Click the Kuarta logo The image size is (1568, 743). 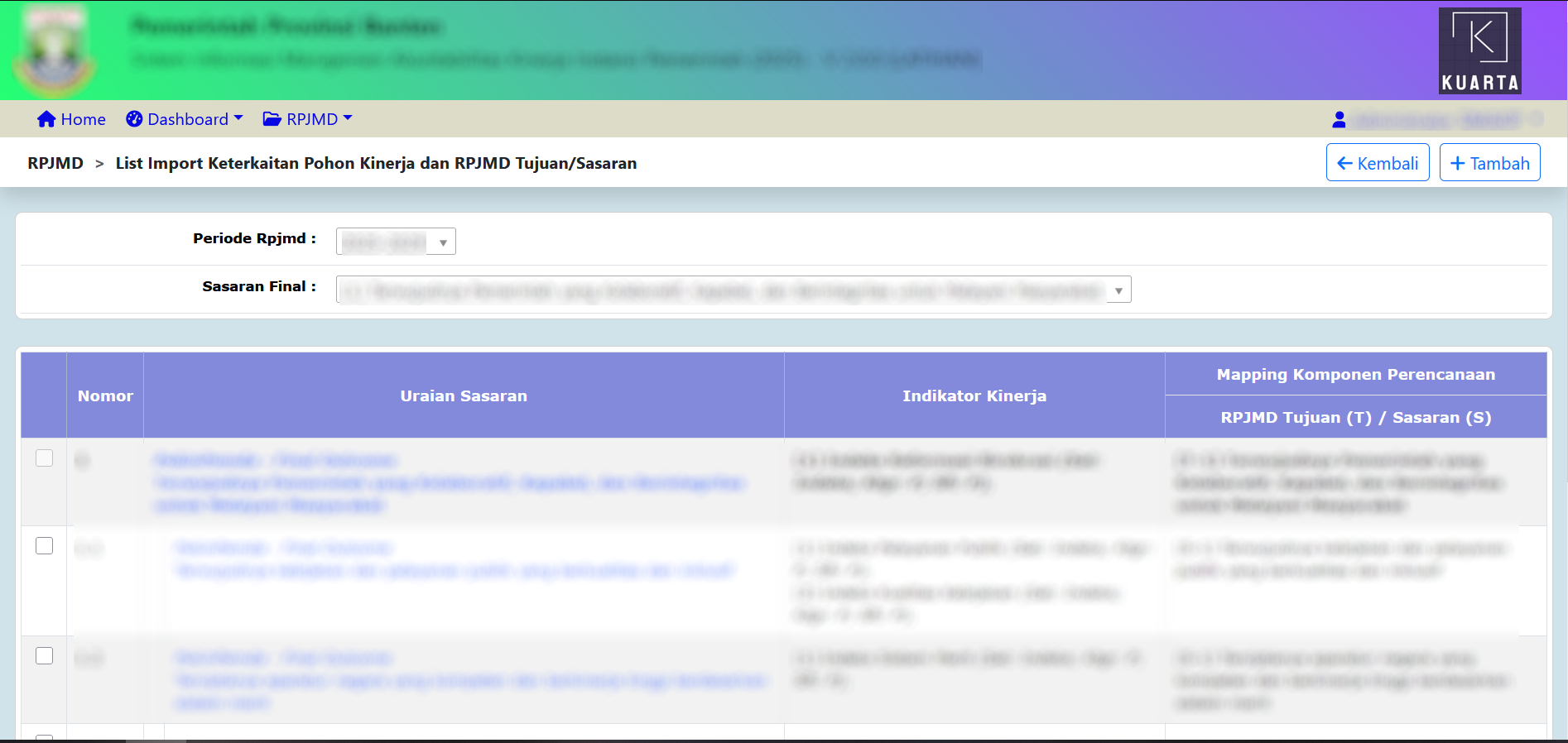(x=1479, y=50)
